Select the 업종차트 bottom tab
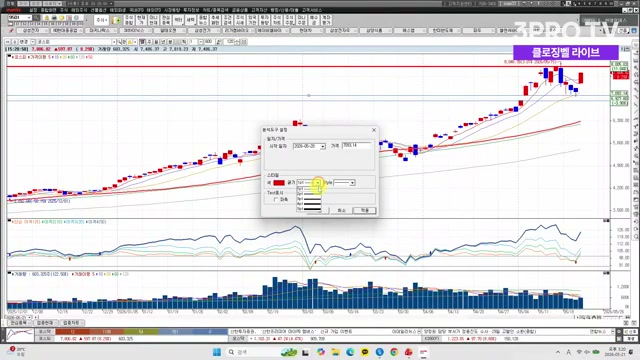This screenshot has height=360, width=640. pyautogui.click(x=71, y=323)
